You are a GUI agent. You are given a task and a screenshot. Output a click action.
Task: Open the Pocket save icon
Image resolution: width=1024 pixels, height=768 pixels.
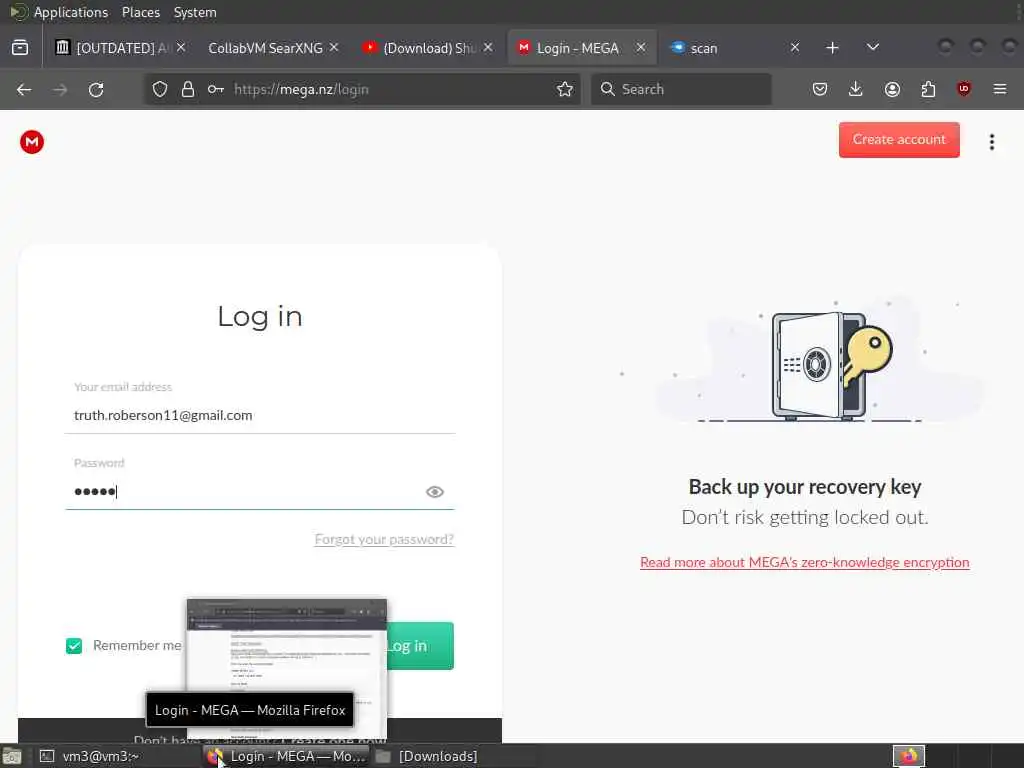[820, 89]
